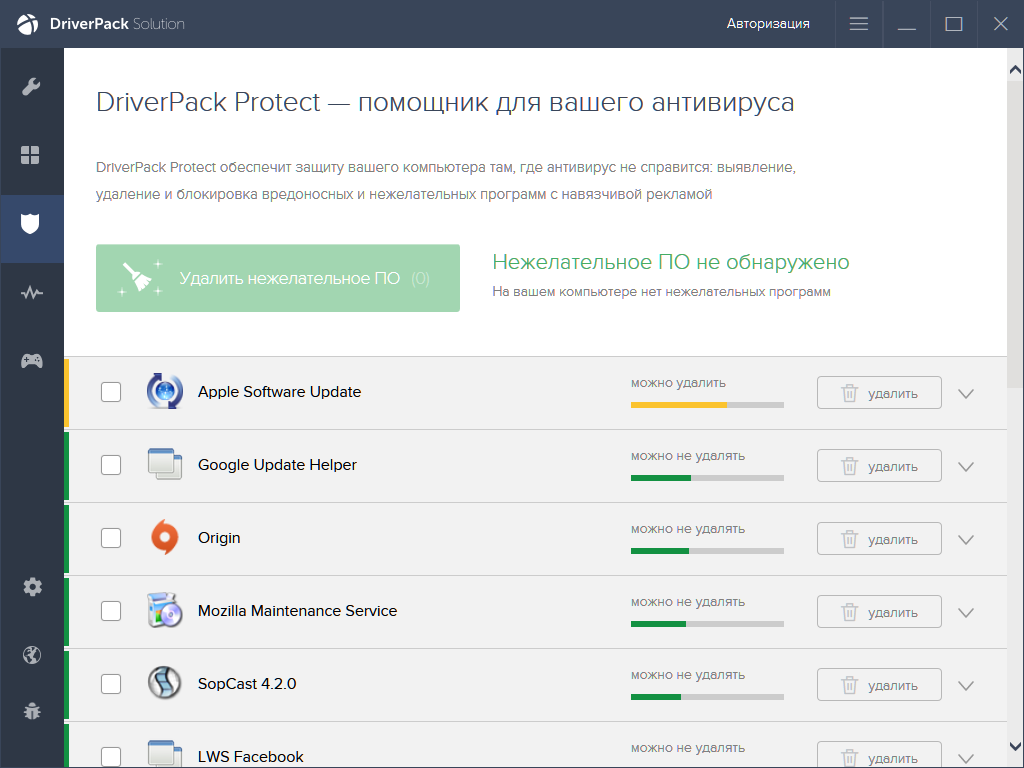Screen dimensions: 1024x768
Task: Open the wrench drivers section in sidebar
Action: click(31, 86)
